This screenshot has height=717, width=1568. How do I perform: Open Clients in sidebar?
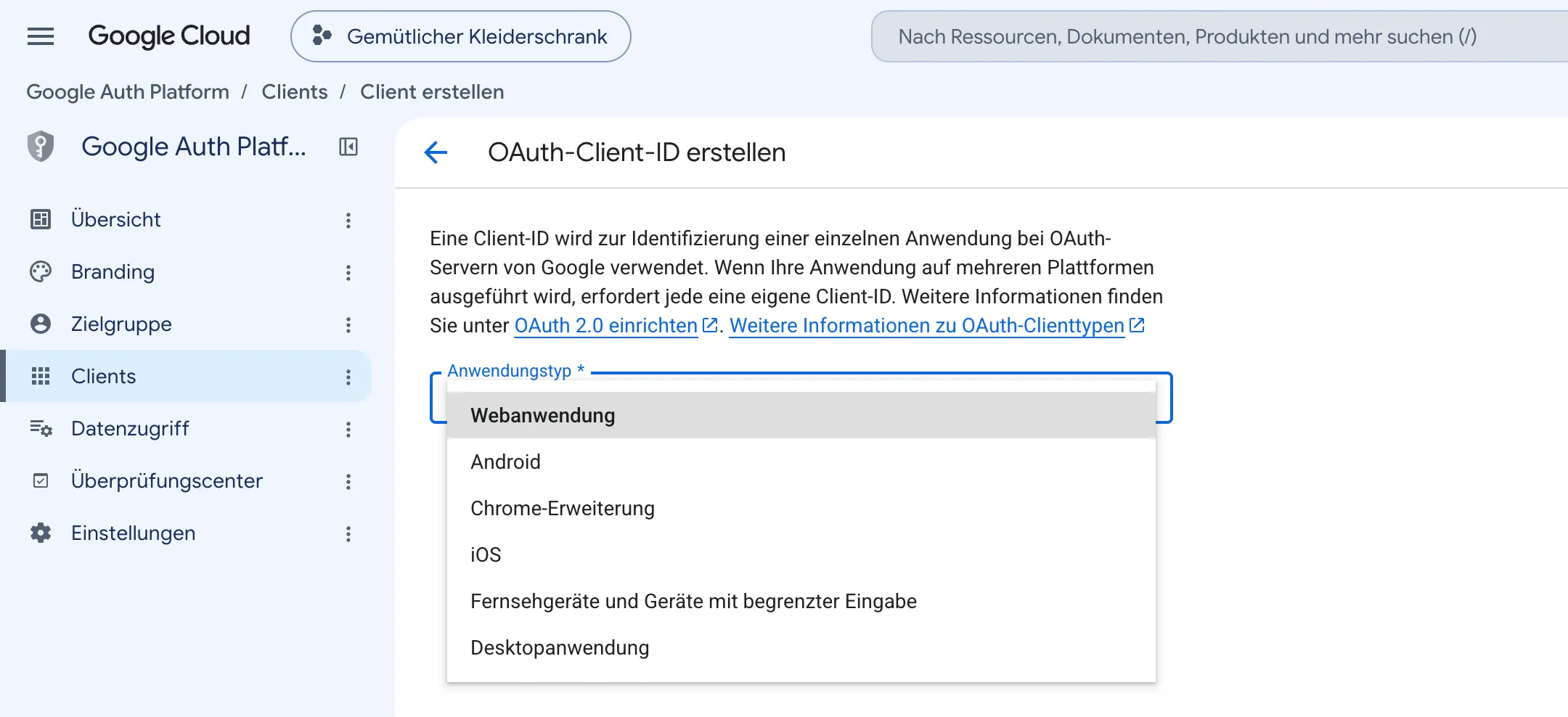103,376
